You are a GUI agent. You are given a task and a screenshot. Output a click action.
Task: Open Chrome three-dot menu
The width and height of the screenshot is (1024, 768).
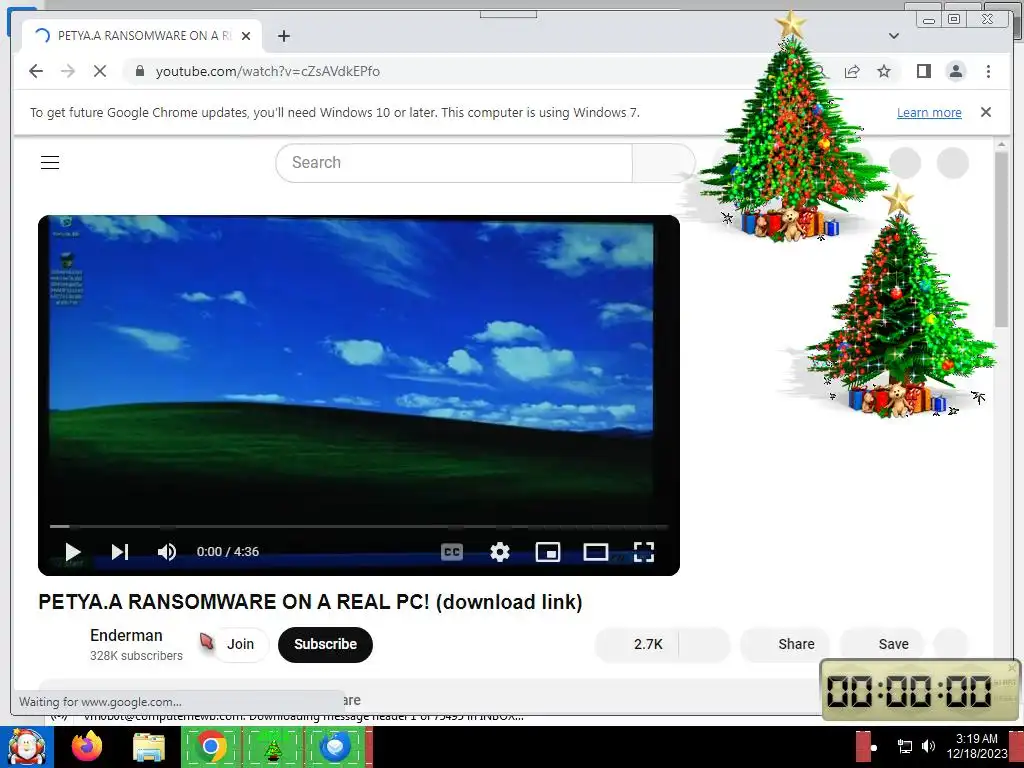(x=988, y=71)
